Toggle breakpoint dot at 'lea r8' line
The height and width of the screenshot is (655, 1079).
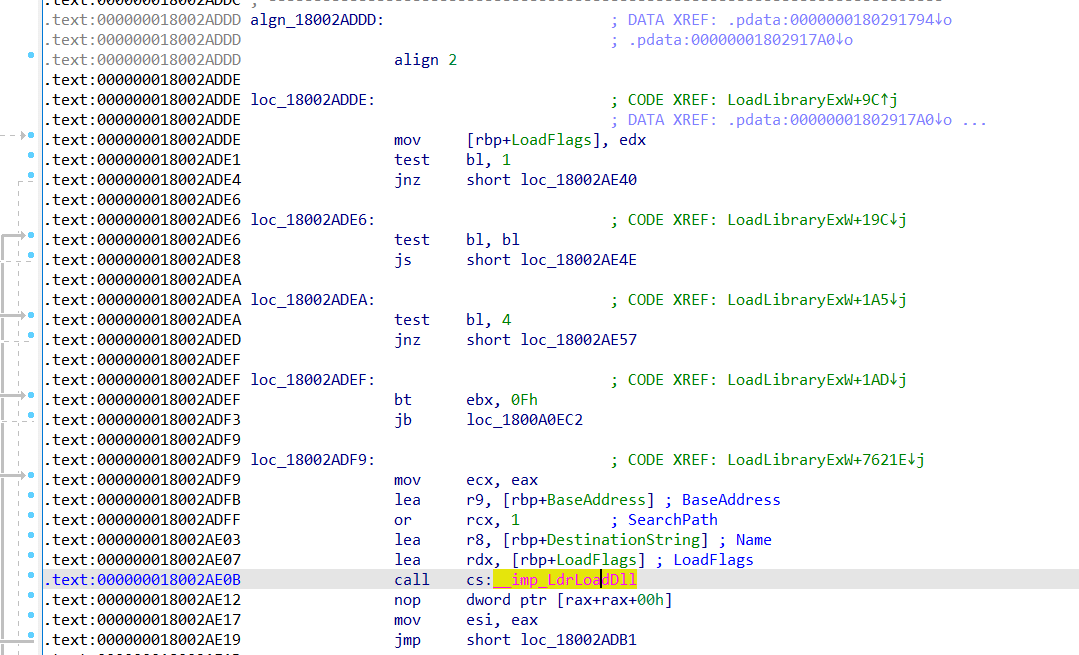(31, 535)
